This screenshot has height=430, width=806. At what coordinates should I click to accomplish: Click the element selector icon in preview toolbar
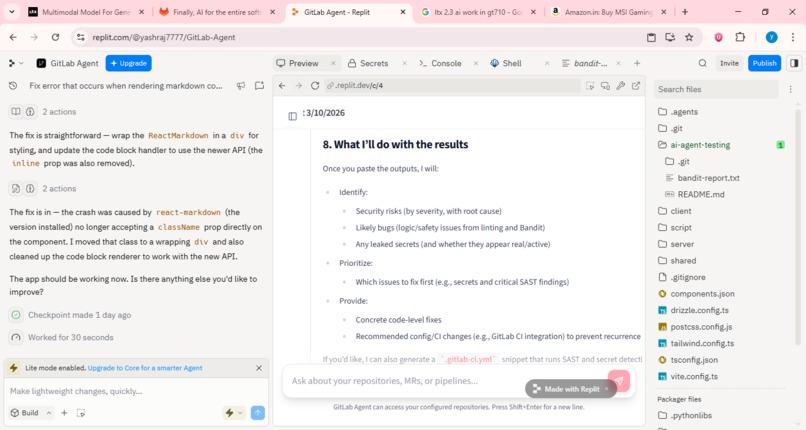click(590, 86)
